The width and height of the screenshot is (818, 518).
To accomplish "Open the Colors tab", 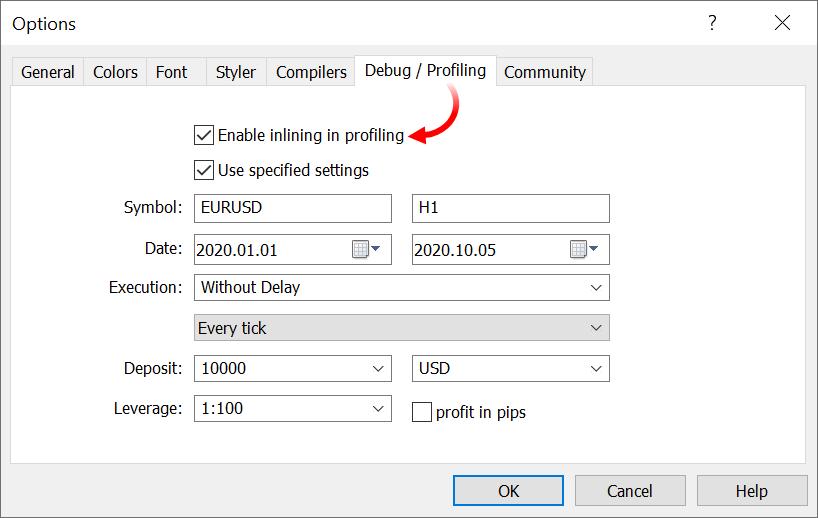I will pyautogui.click(x=115, y=72).
